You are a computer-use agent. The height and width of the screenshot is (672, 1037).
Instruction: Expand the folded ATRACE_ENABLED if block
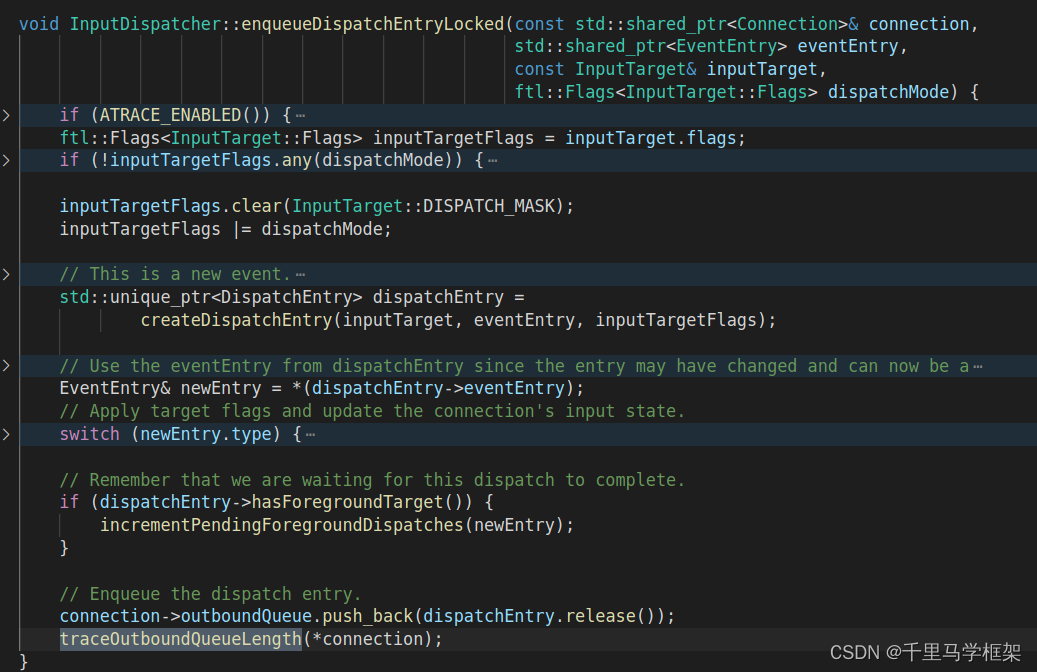(6, 115)
